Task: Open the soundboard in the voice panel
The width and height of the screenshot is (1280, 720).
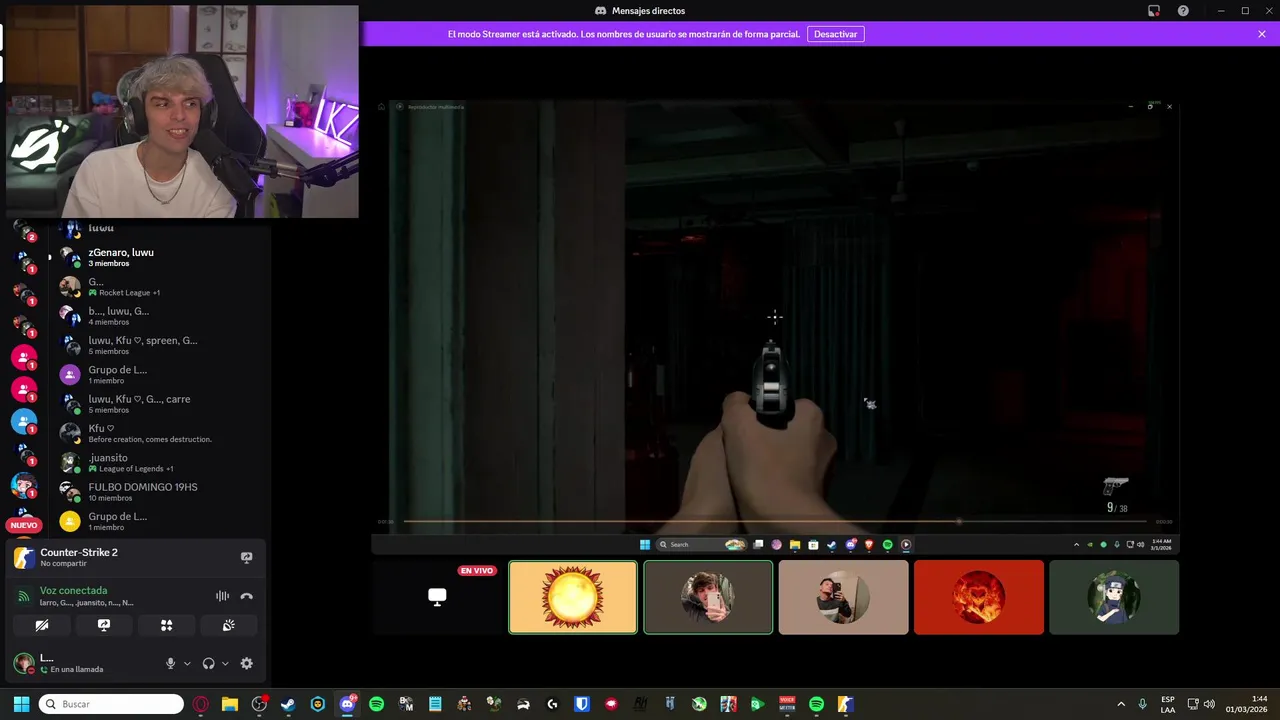Action: click(229, 625)
